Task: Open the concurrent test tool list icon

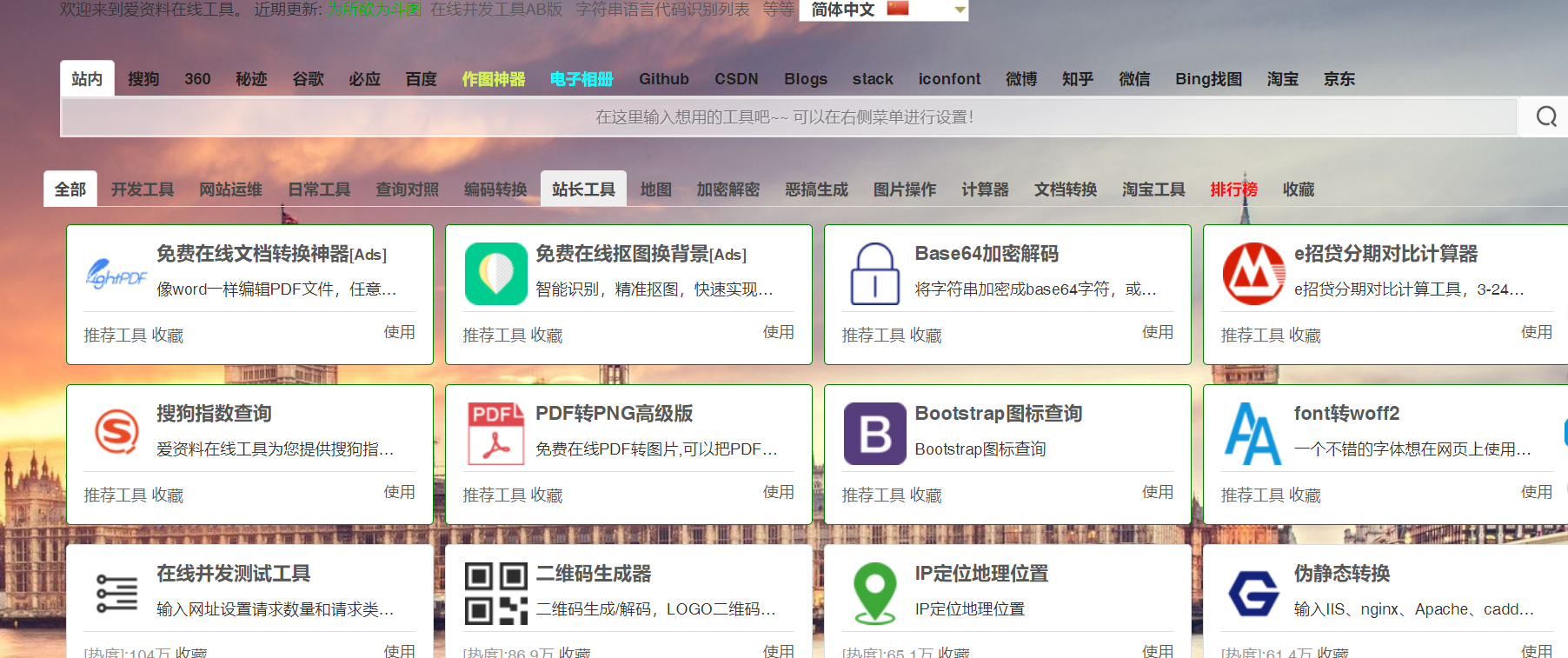Action: (x=116, y=594)
